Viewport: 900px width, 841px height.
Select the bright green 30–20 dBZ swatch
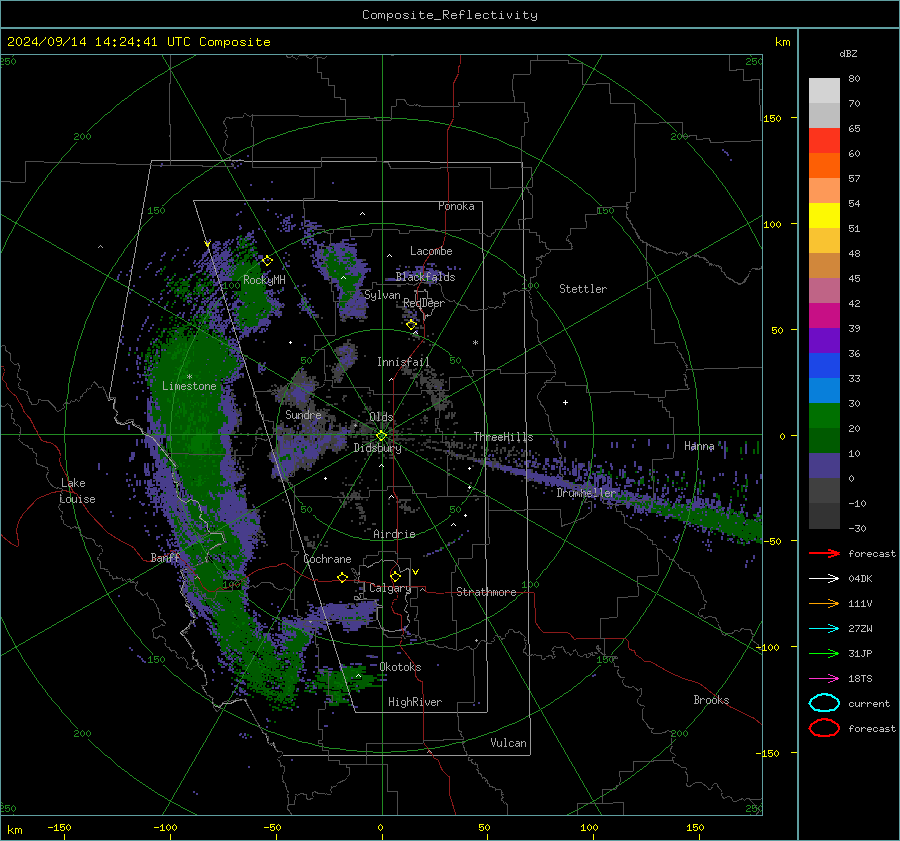pos(824,416)
